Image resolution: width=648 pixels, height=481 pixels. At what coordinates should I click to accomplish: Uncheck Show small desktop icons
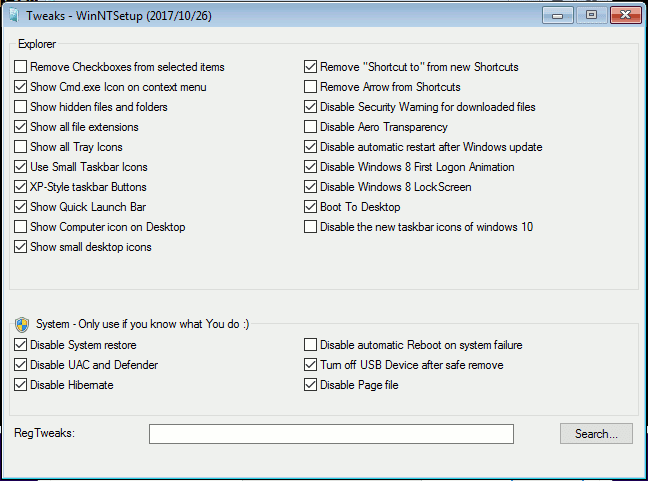(x=21, y=247)
